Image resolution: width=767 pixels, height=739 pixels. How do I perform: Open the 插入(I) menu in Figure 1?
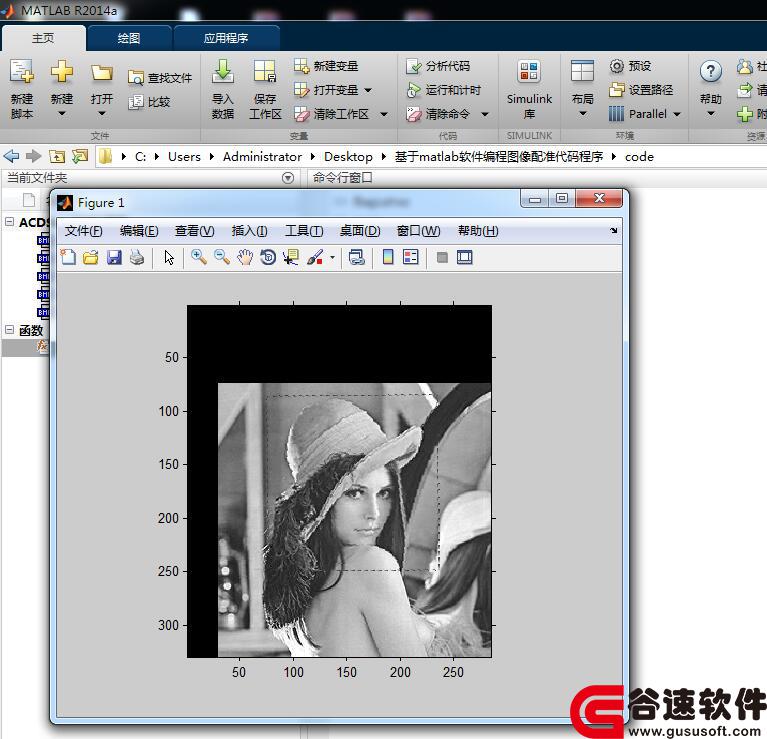249,231
